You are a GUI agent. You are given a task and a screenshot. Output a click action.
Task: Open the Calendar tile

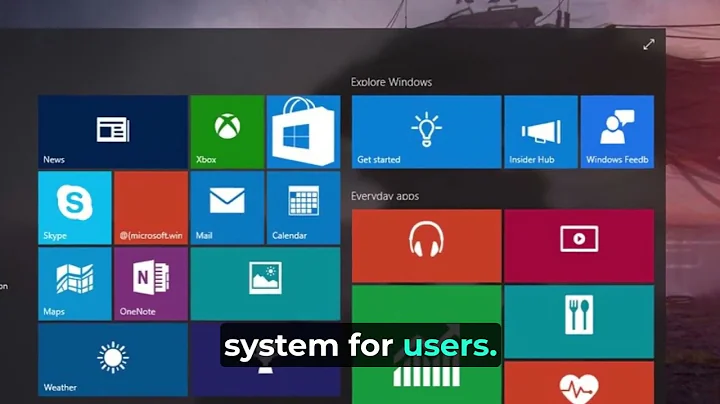pos(304,208)
